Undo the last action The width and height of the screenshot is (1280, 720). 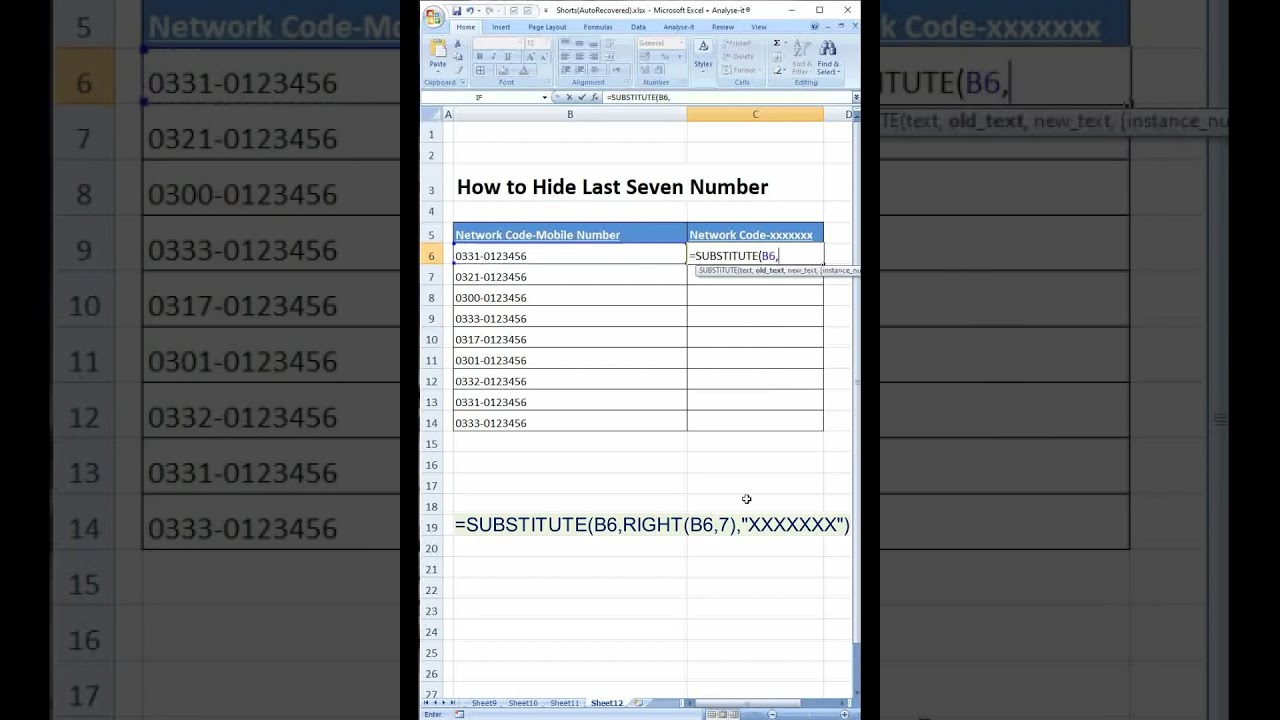[x=469, y=11]
